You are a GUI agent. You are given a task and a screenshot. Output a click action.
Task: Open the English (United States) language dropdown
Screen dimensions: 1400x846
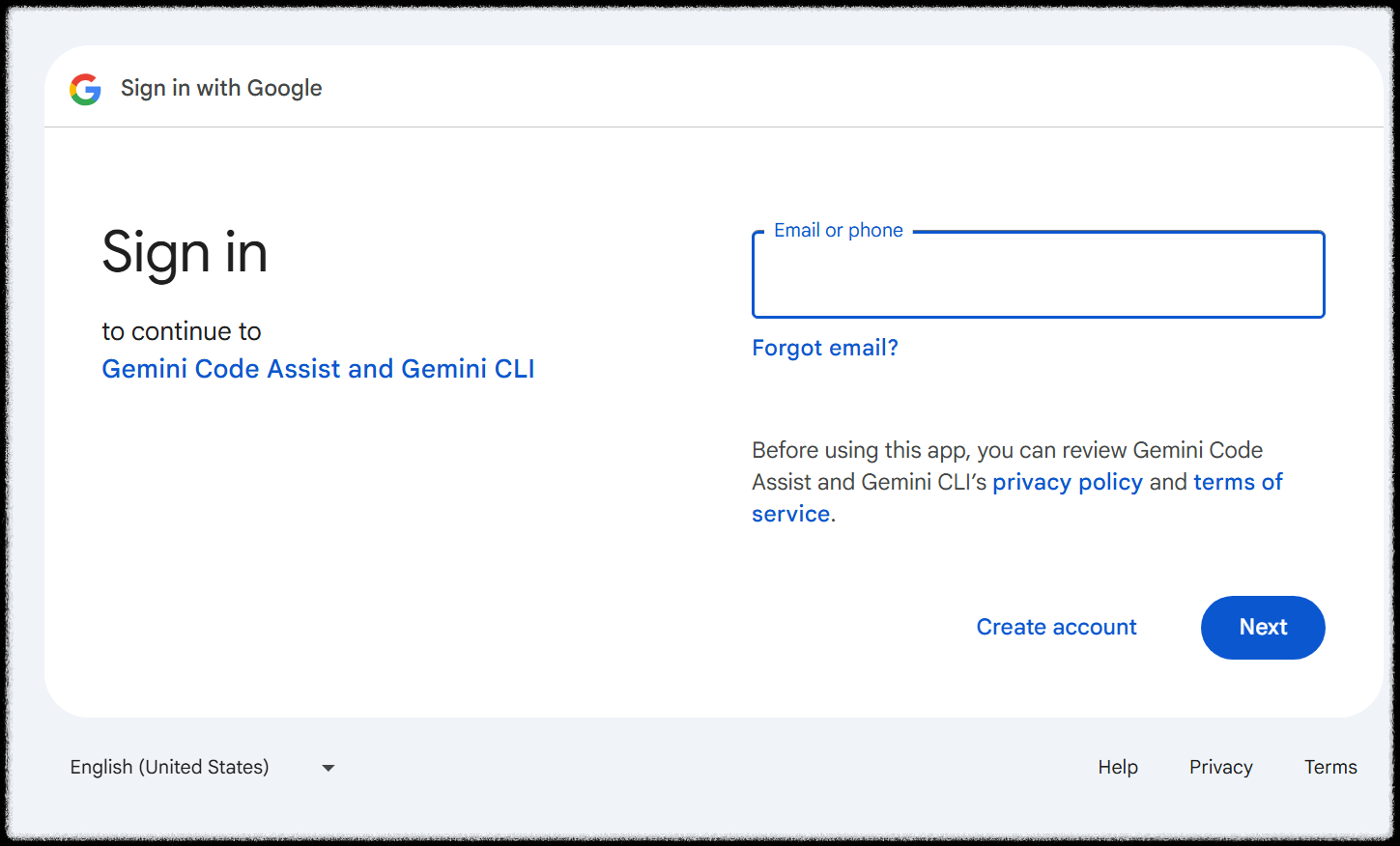[x=203, y=767]
